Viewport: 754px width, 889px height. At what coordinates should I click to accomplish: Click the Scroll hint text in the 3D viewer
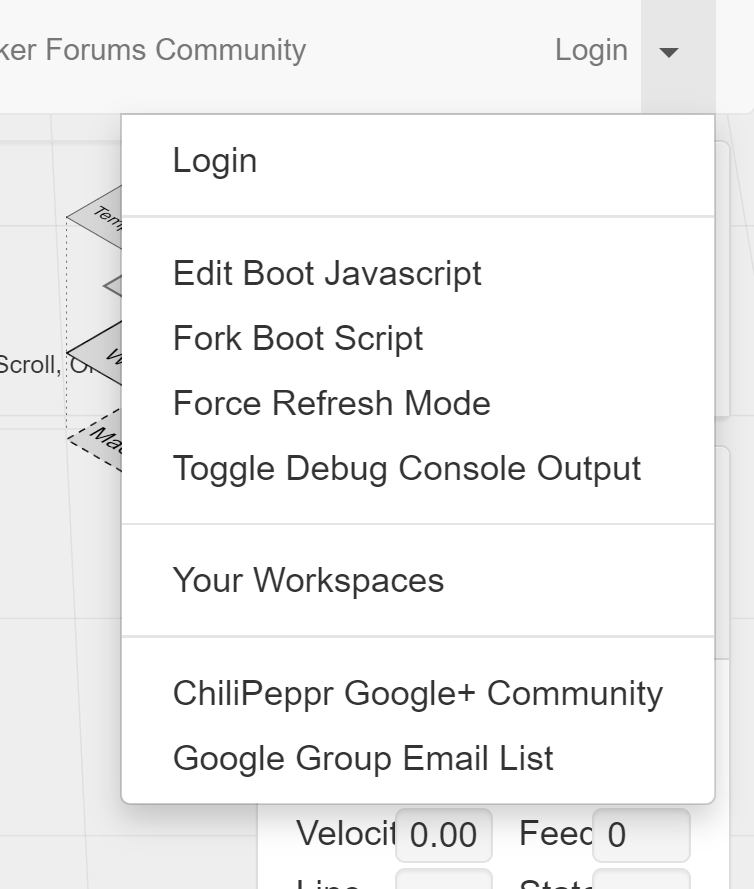coord(30,365)
